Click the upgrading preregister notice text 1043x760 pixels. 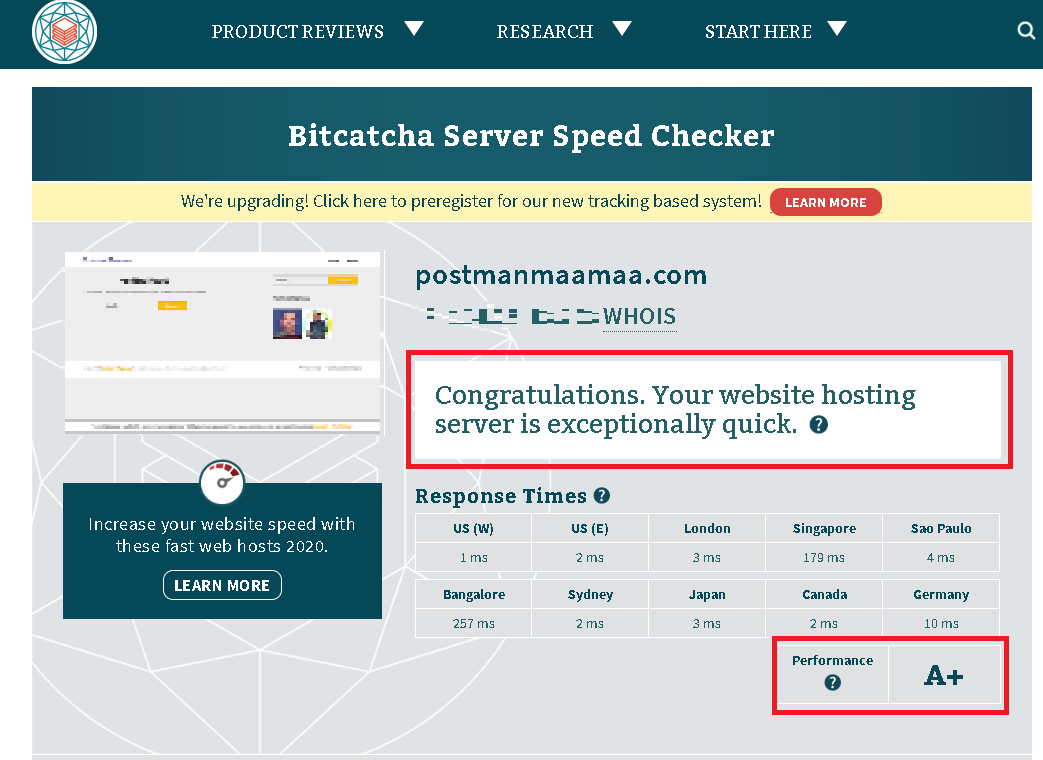pos(471,201)
